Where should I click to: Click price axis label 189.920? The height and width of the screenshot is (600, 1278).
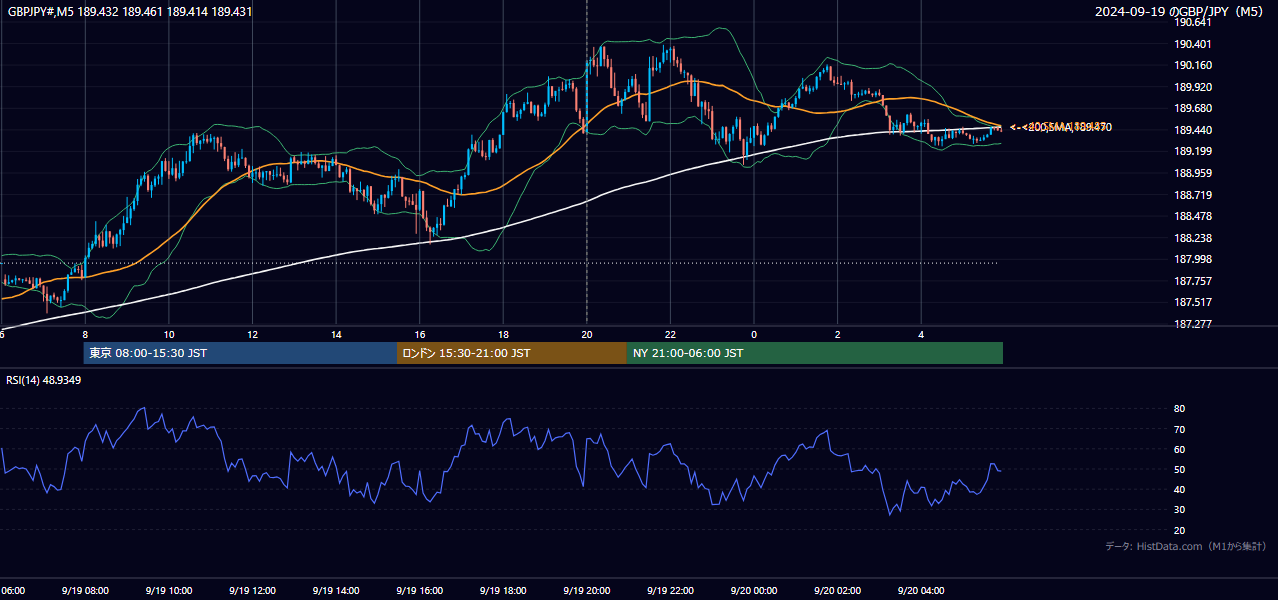pos(1194,87)
